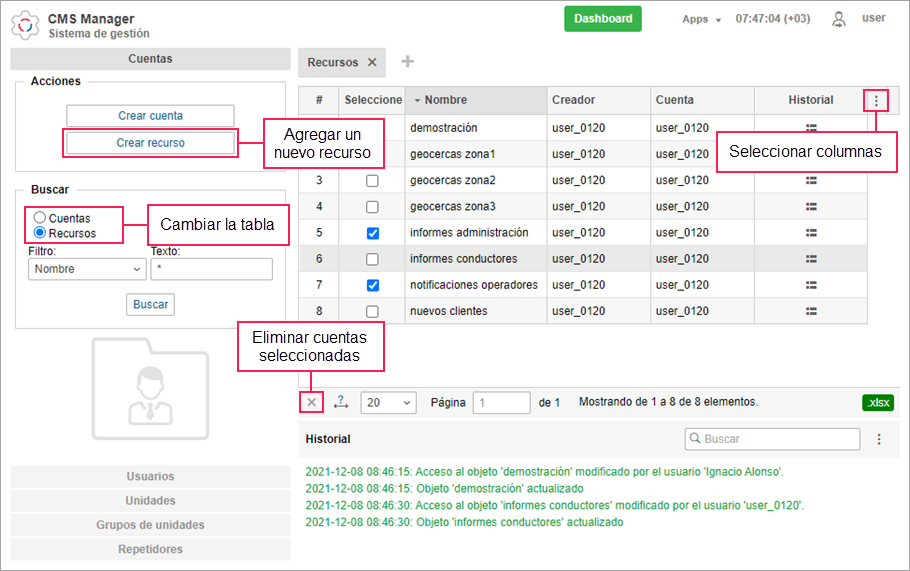
Task: Click the Buscar search button
Action: point(150,305)
